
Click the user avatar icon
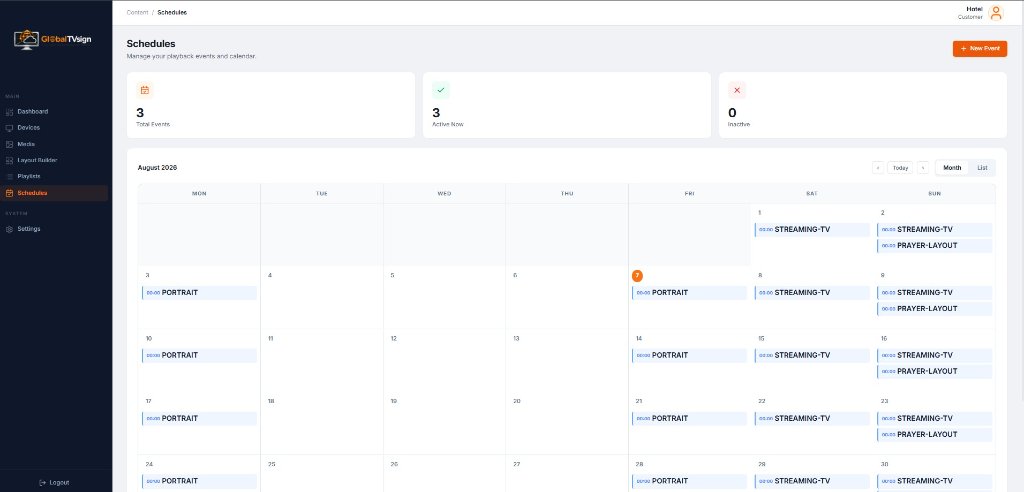tap(996, 12)
